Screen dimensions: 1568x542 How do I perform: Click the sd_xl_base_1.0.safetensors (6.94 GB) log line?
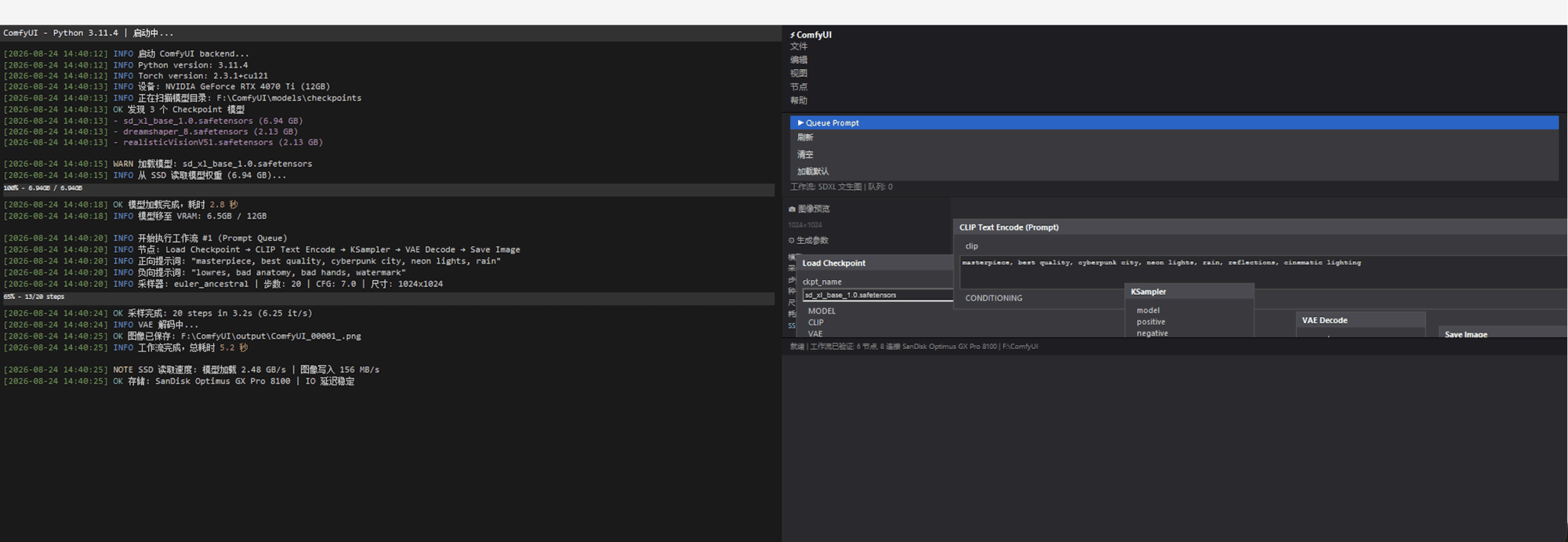pyautogui.click(x=153, y=121)
